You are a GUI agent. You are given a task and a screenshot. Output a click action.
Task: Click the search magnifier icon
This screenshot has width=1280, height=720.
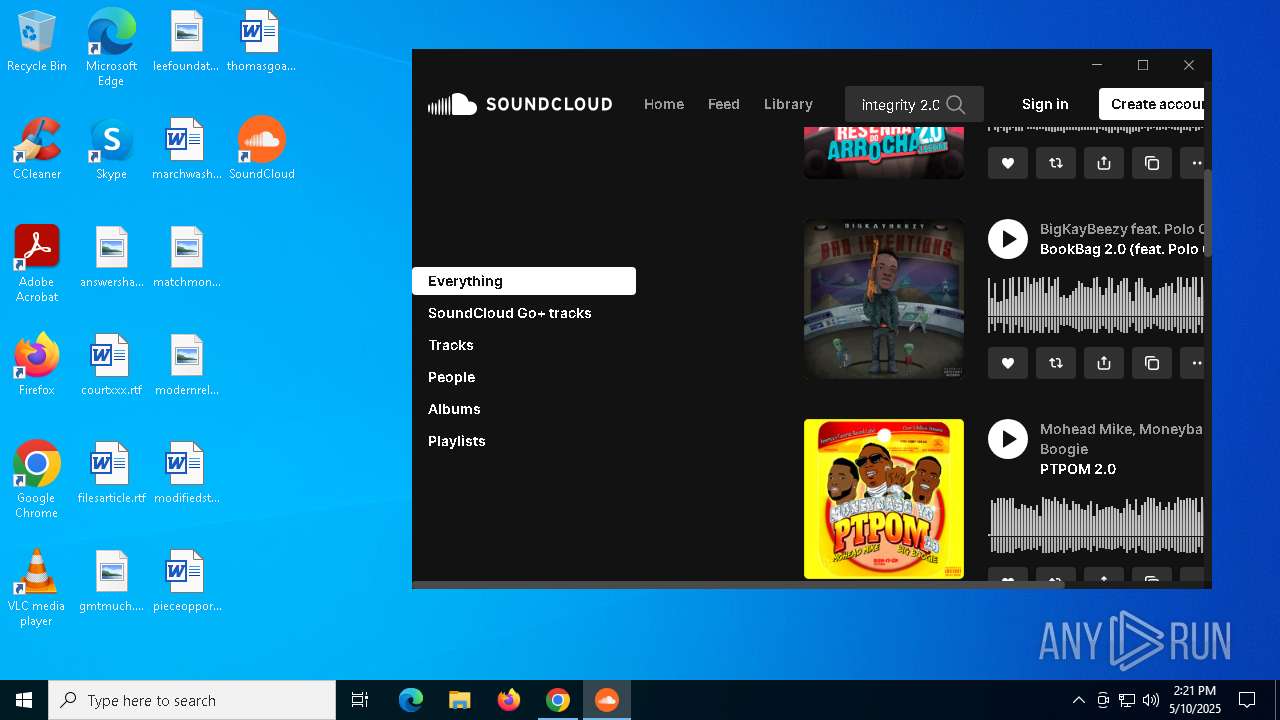click(956, 104)
